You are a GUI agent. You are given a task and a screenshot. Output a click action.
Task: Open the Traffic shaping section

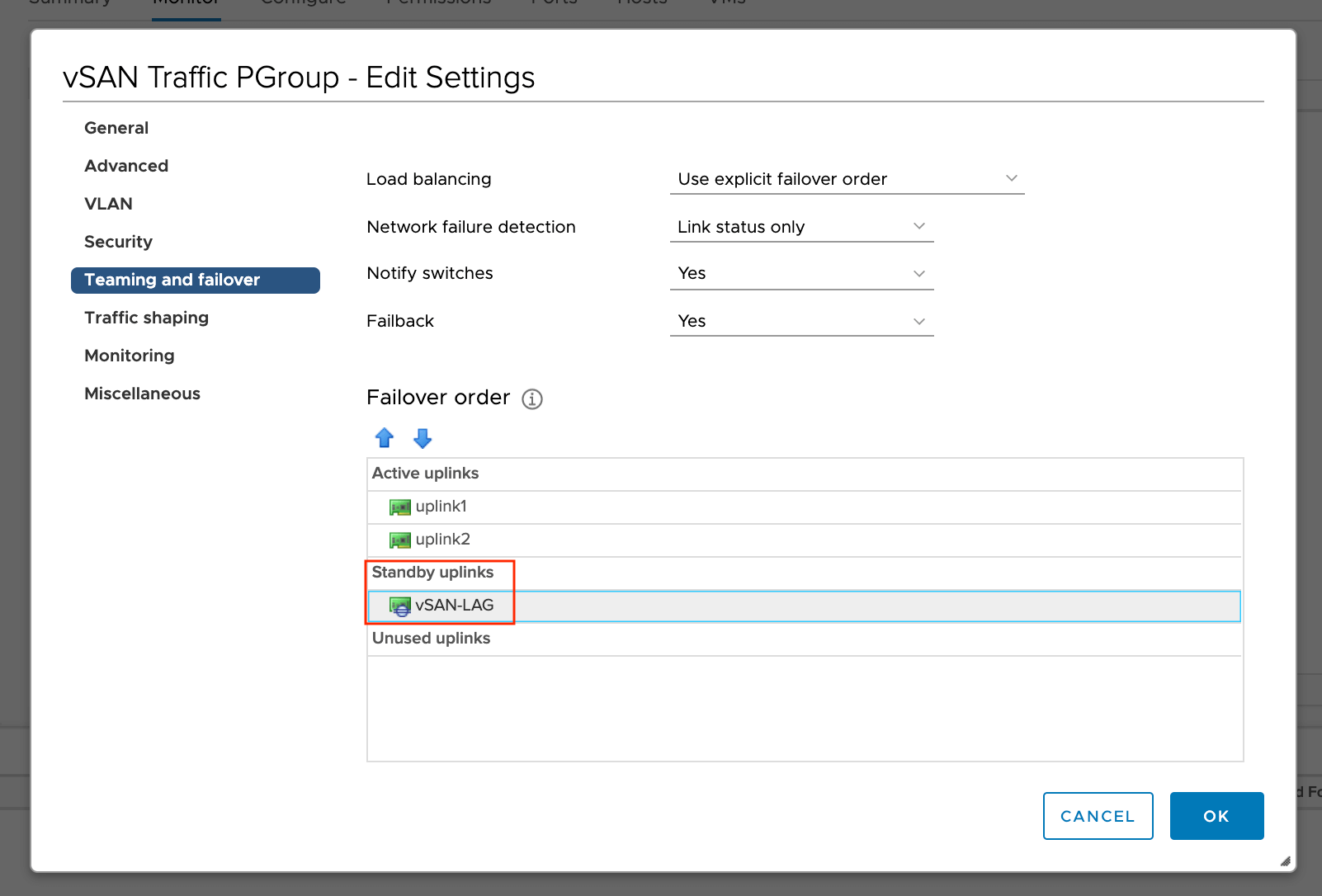click(146, 318)
